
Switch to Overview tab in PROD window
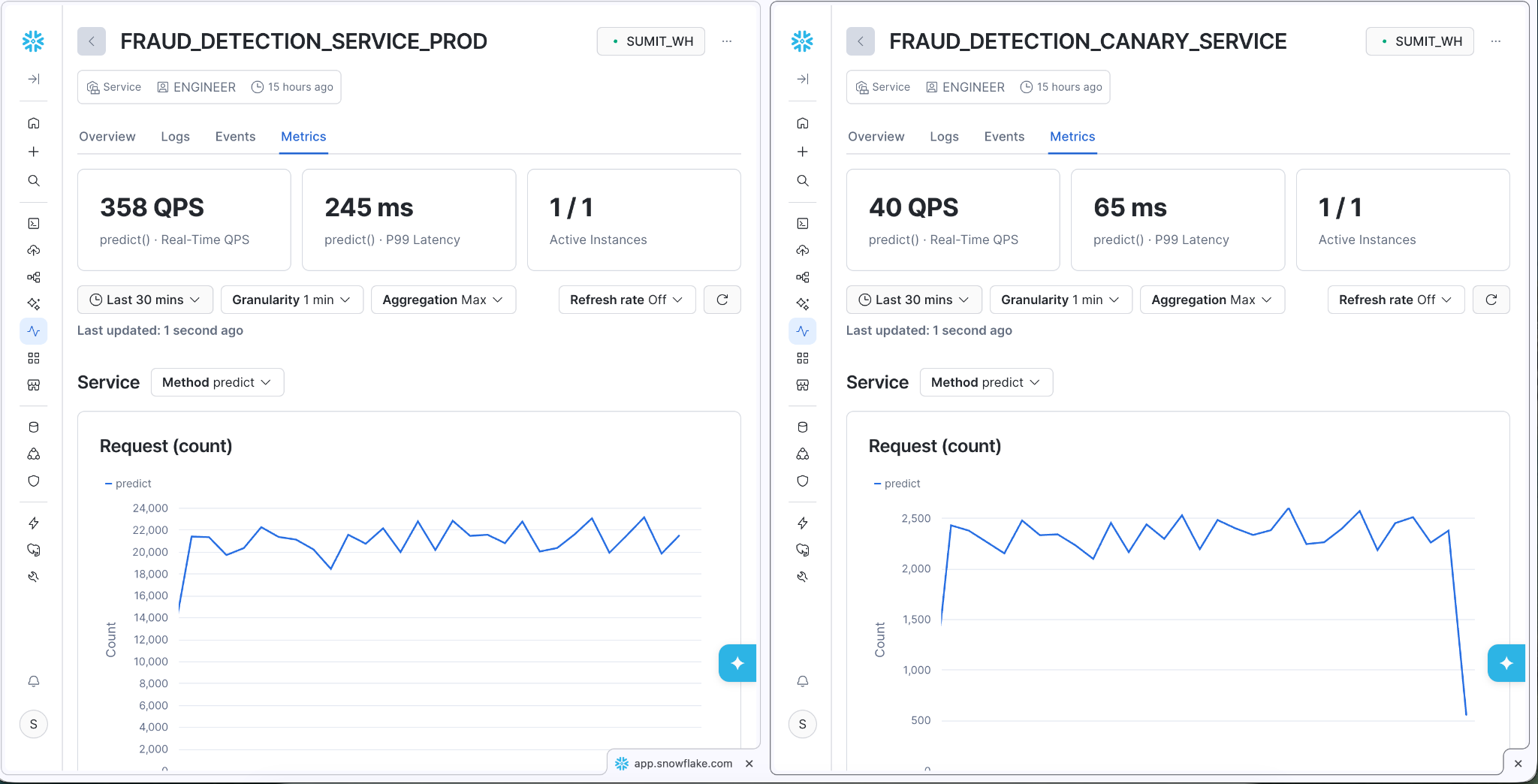pos(107,137)
